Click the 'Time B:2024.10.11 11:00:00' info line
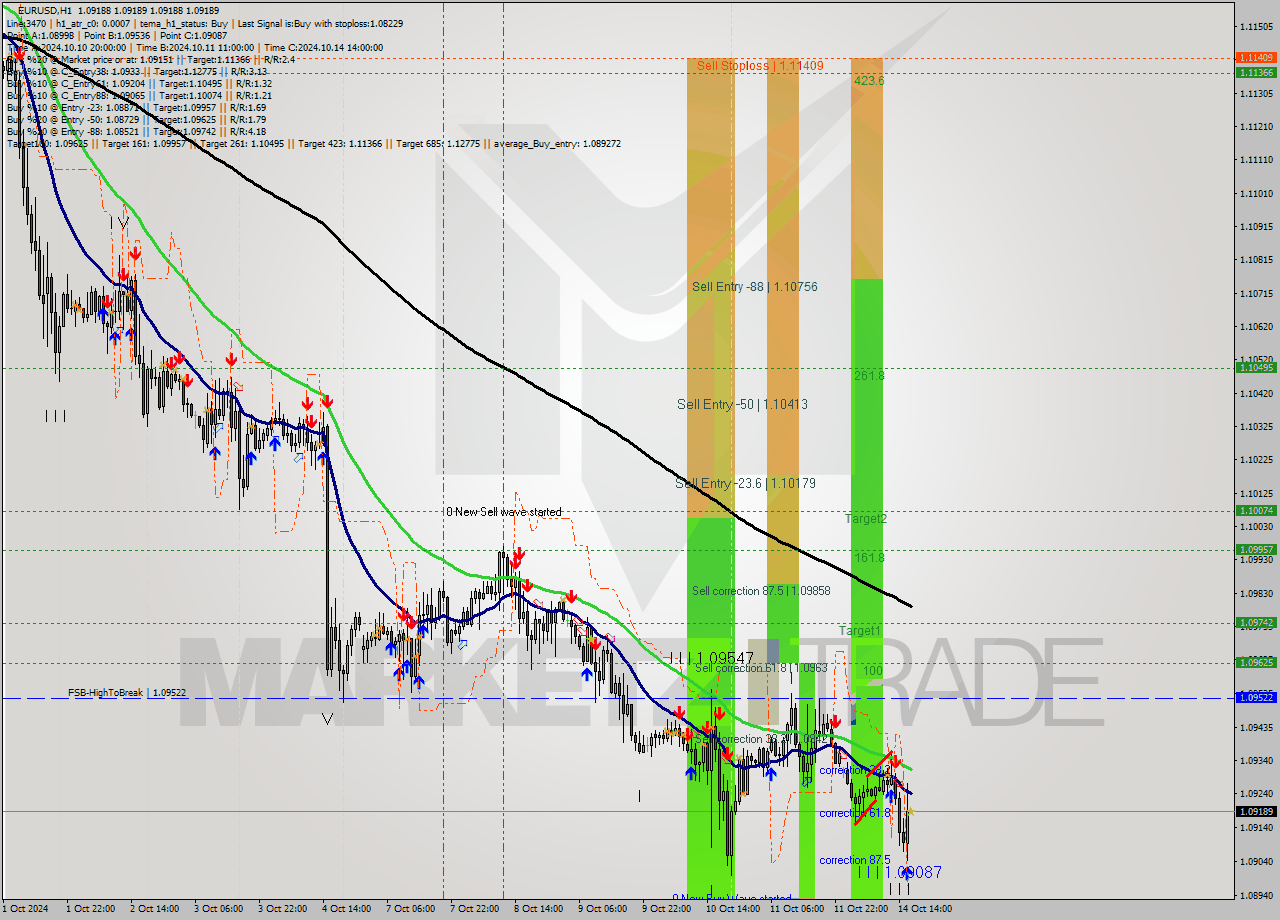The image size is (1280, 920). [195, 47]
